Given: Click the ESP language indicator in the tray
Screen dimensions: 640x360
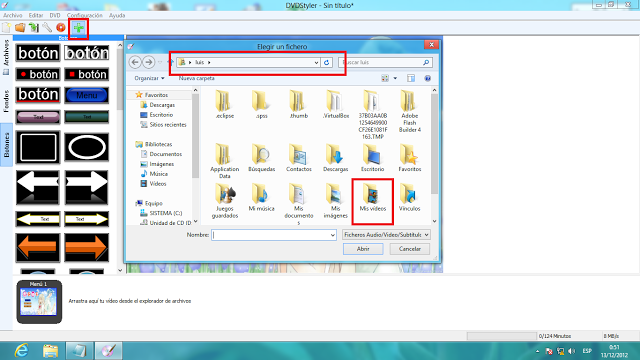Looking at the screenshot, I should click(587, 351).
